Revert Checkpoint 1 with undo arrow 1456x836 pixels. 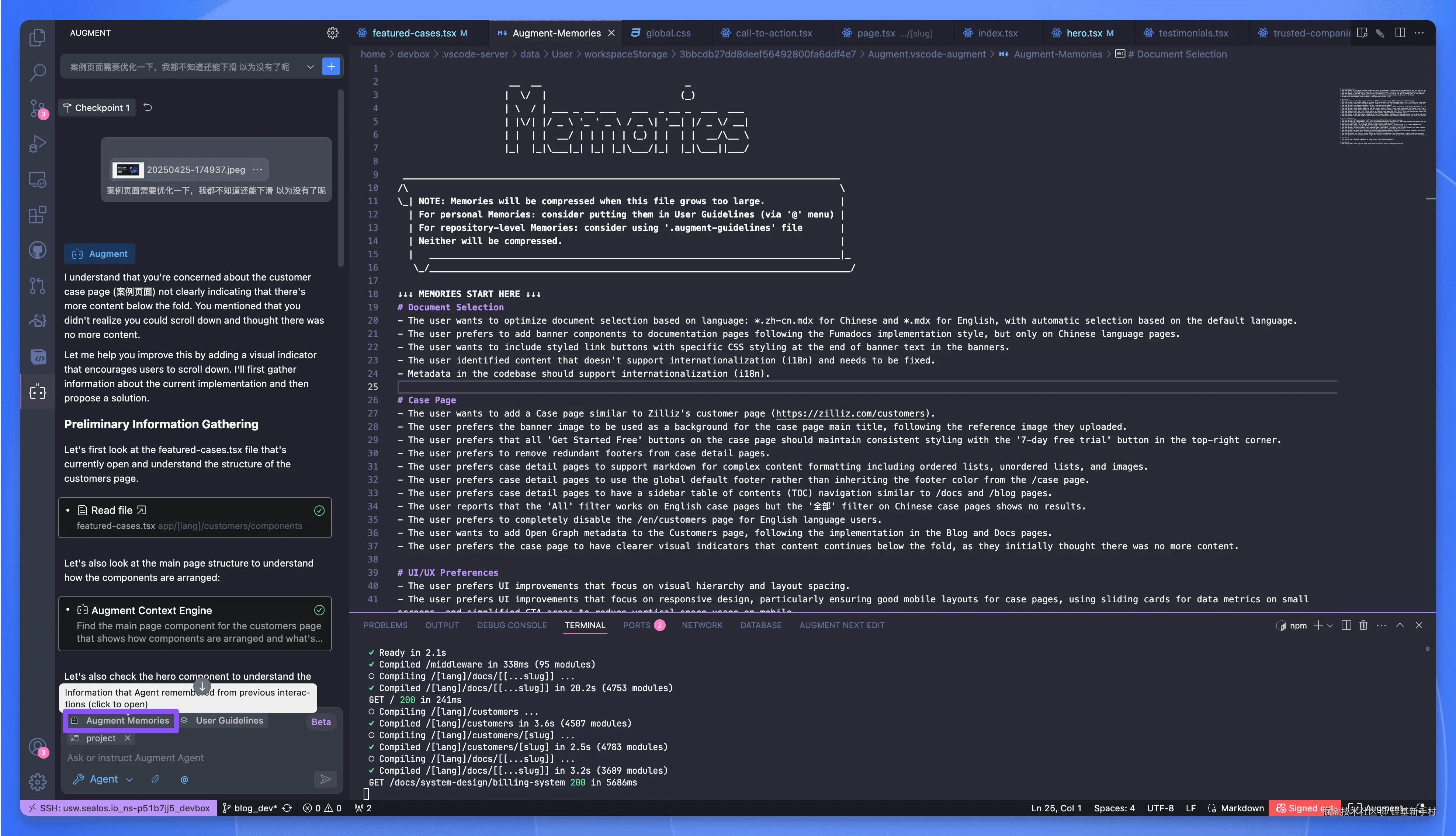pyautogui.click(x=148, y=107)
